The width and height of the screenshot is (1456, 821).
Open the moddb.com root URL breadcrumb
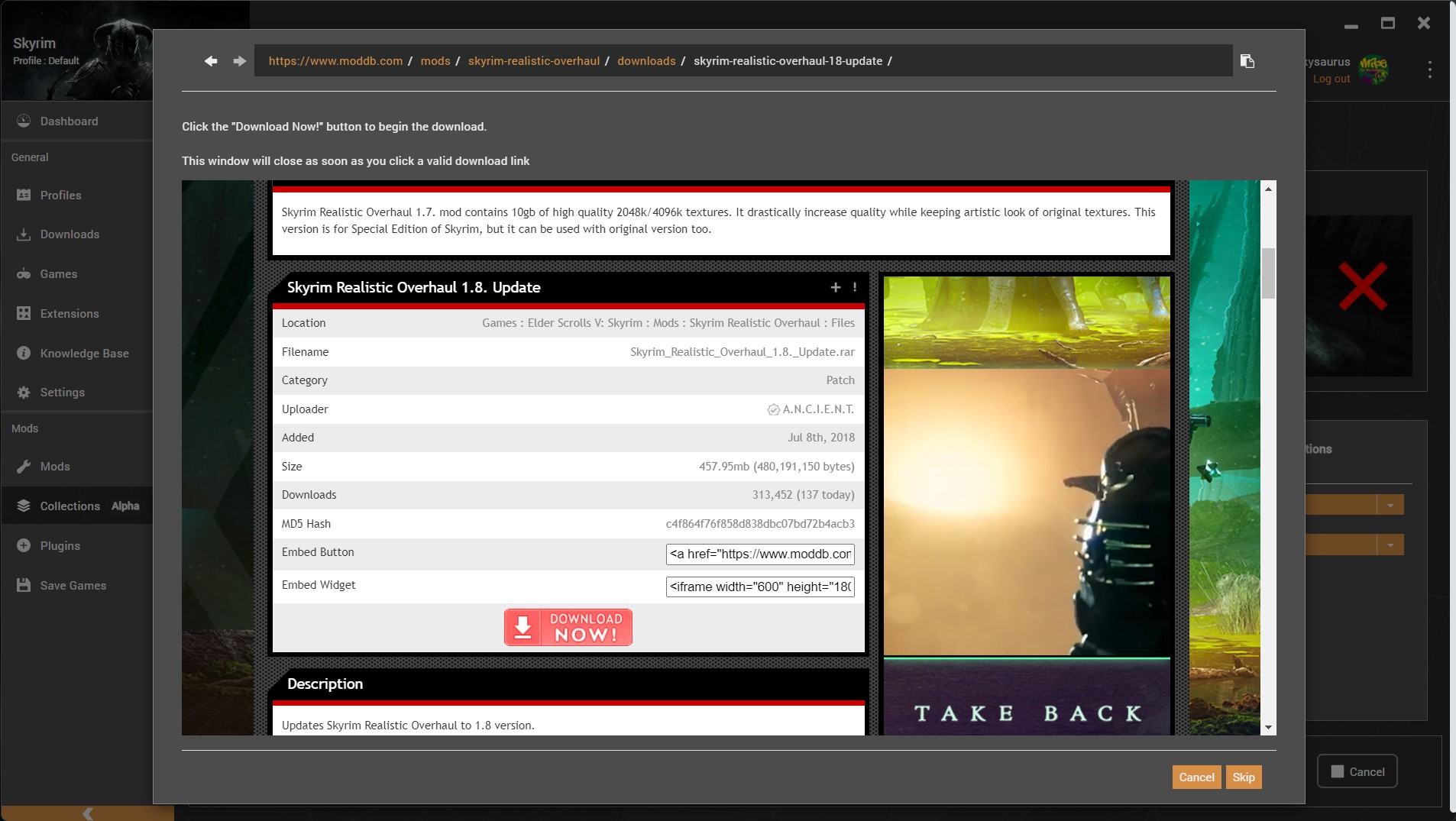tap(335, 61)
